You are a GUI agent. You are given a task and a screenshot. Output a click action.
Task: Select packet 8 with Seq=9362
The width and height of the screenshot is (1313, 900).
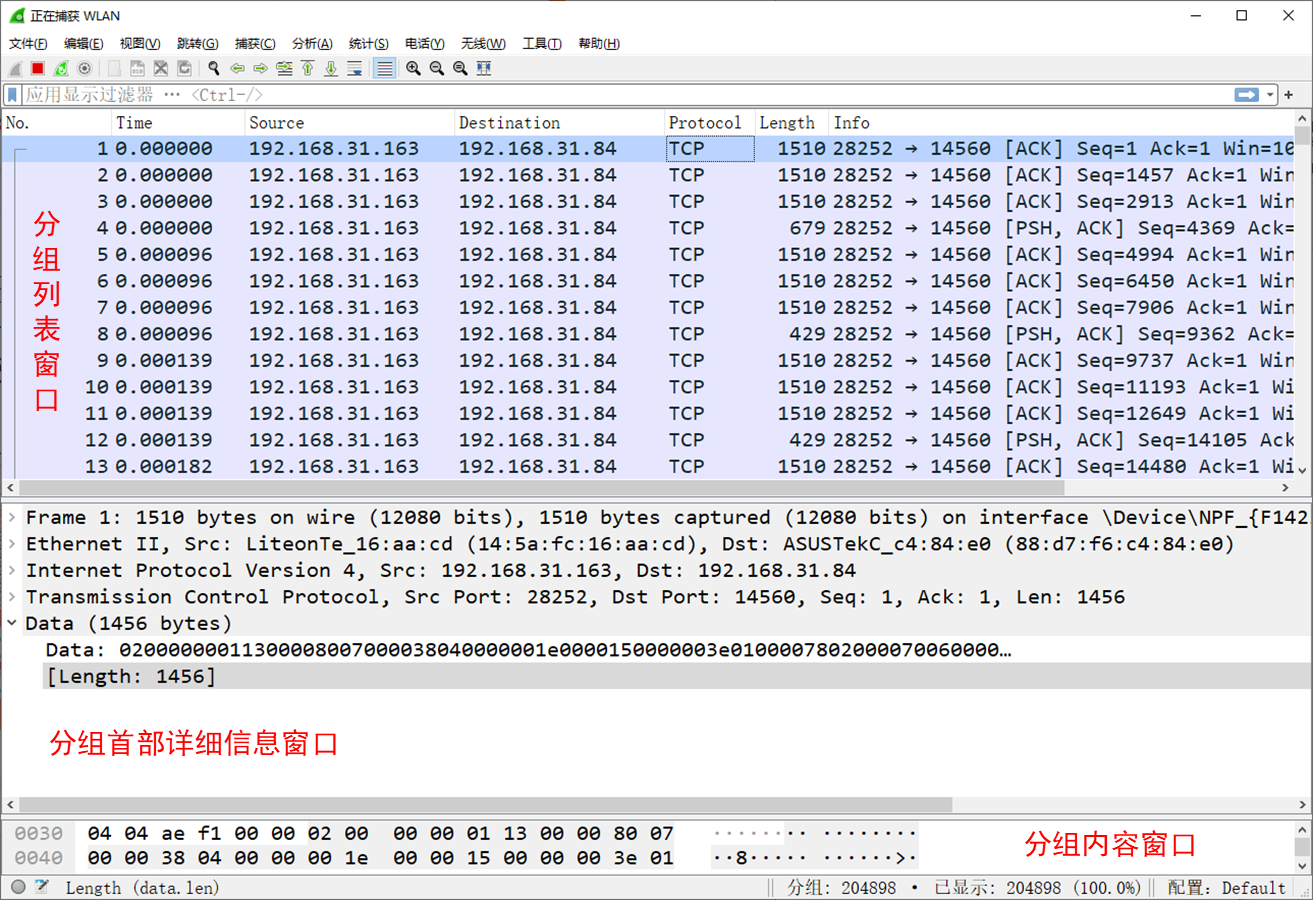[648, 334]
